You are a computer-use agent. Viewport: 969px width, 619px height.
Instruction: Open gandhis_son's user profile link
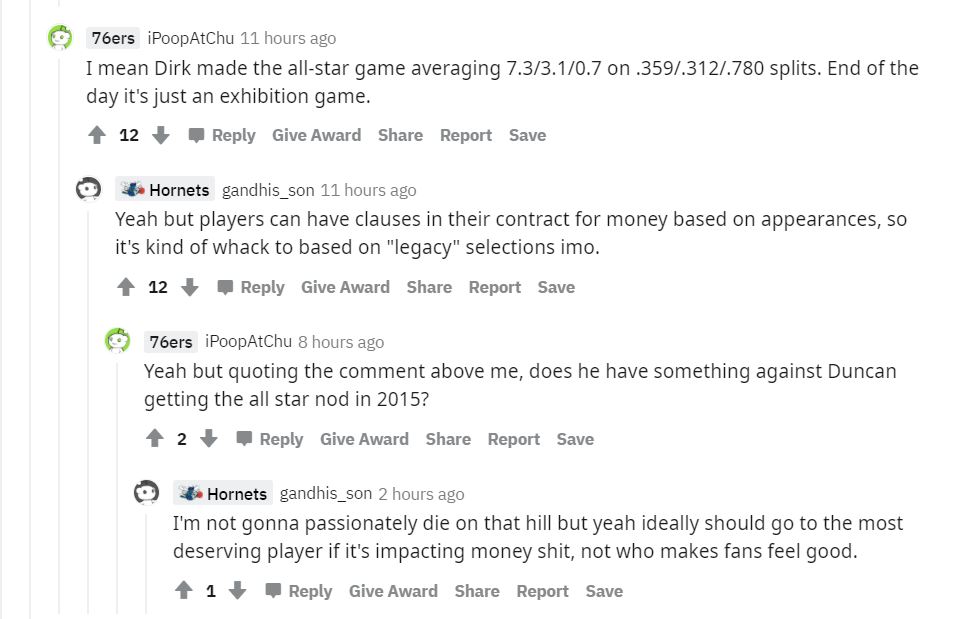[268, 189]
